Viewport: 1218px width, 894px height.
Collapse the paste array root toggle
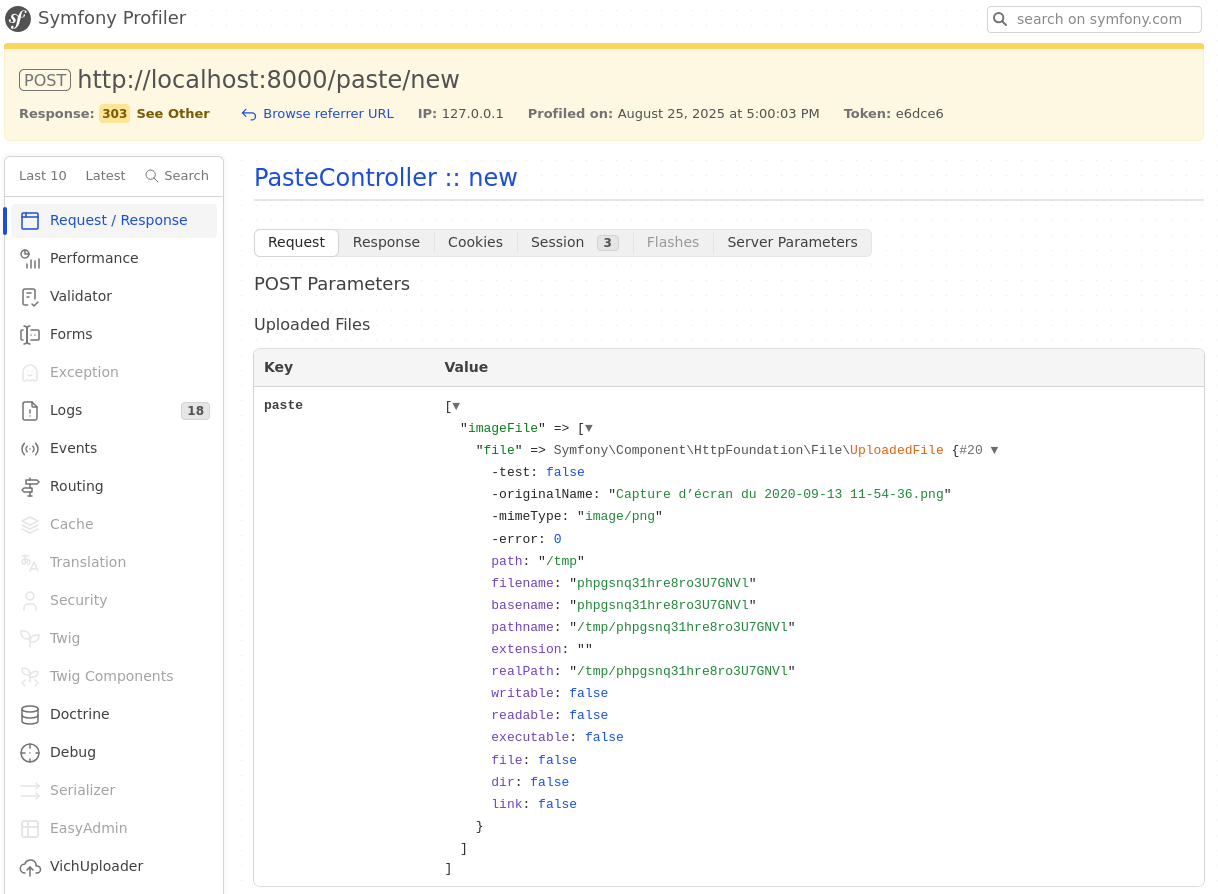pos(456,406)
